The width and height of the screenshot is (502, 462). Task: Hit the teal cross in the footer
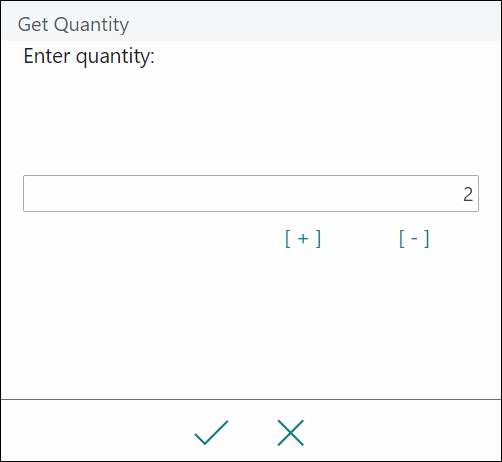(291, 433)
